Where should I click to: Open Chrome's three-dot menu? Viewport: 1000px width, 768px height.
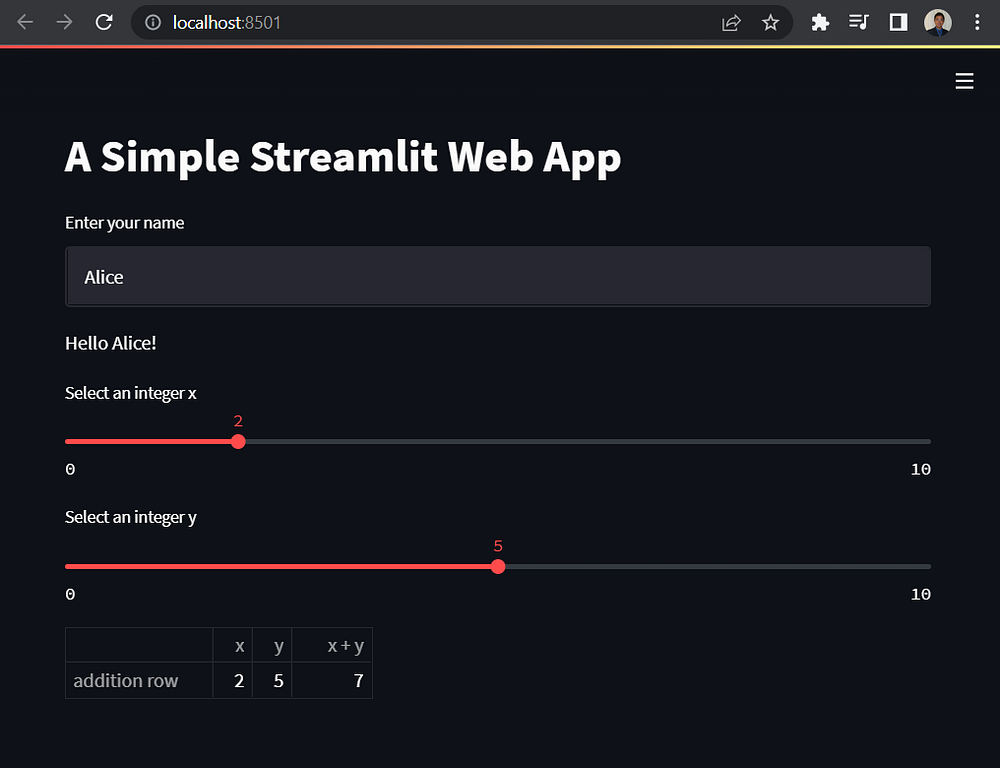[x=976, y=22]
